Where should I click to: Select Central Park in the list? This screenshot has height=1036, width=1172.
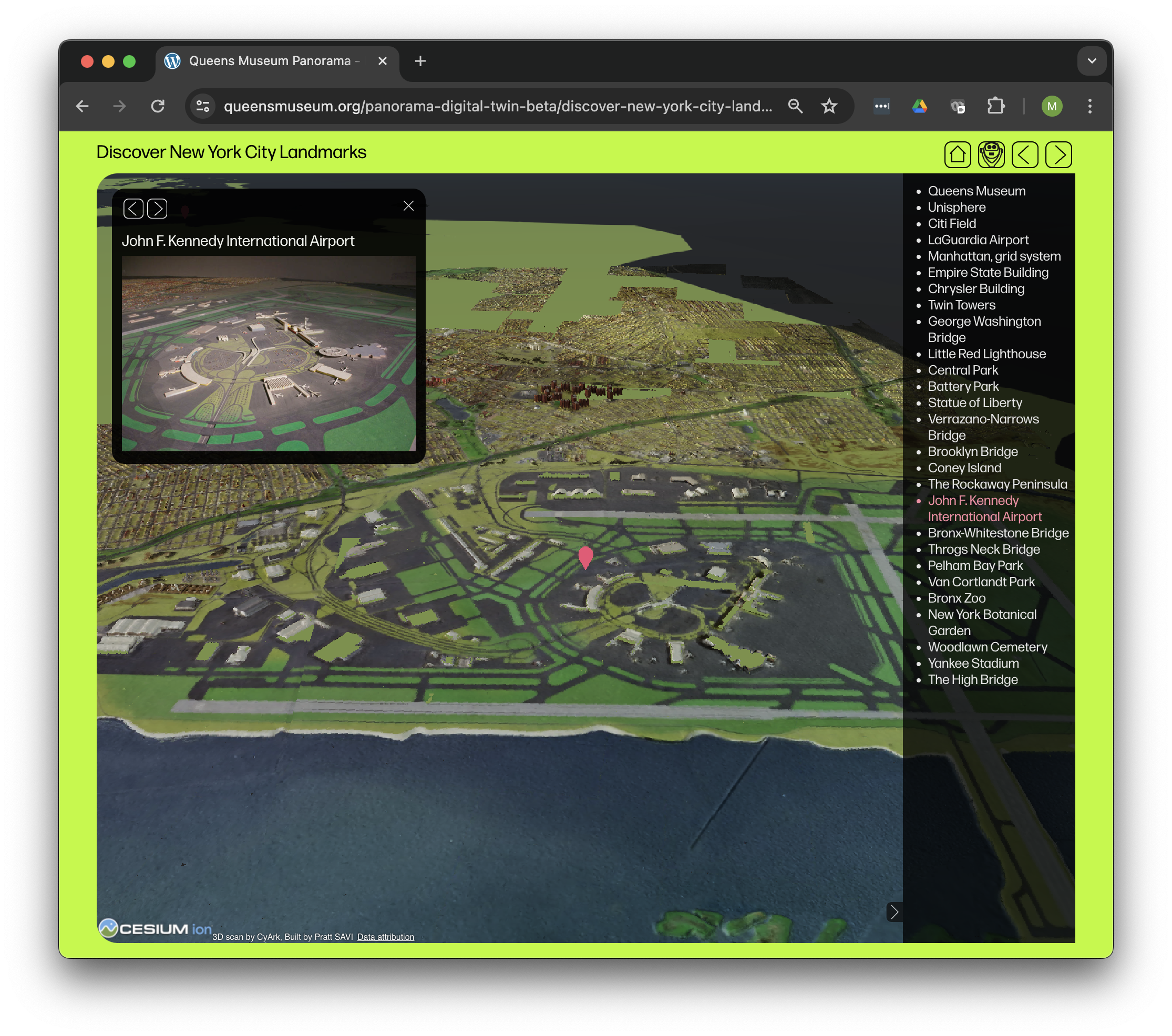(x=962, y=370)
